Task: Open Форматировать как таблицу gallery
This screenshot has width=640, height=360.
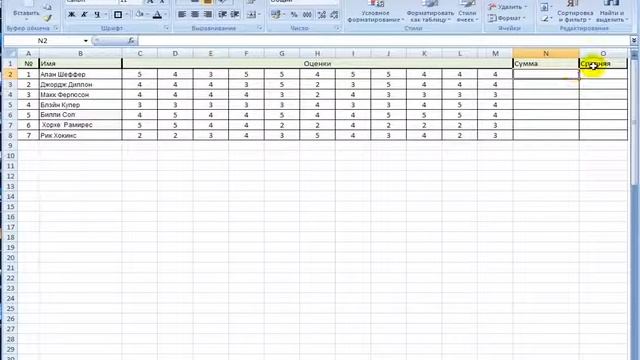Action: click(x=430, y=11)
